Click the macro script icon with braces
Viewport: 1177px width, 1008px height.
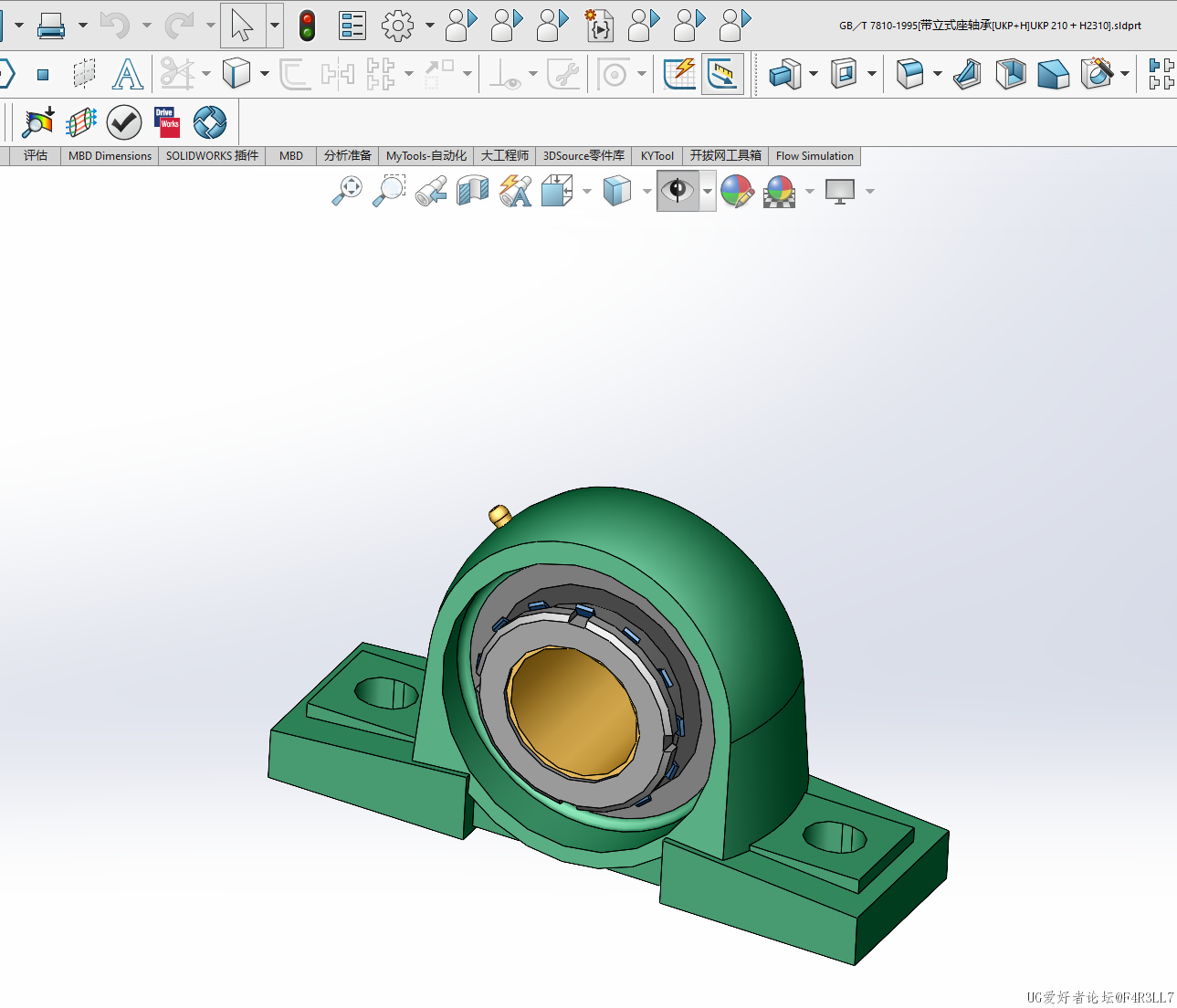coord(599,26)
